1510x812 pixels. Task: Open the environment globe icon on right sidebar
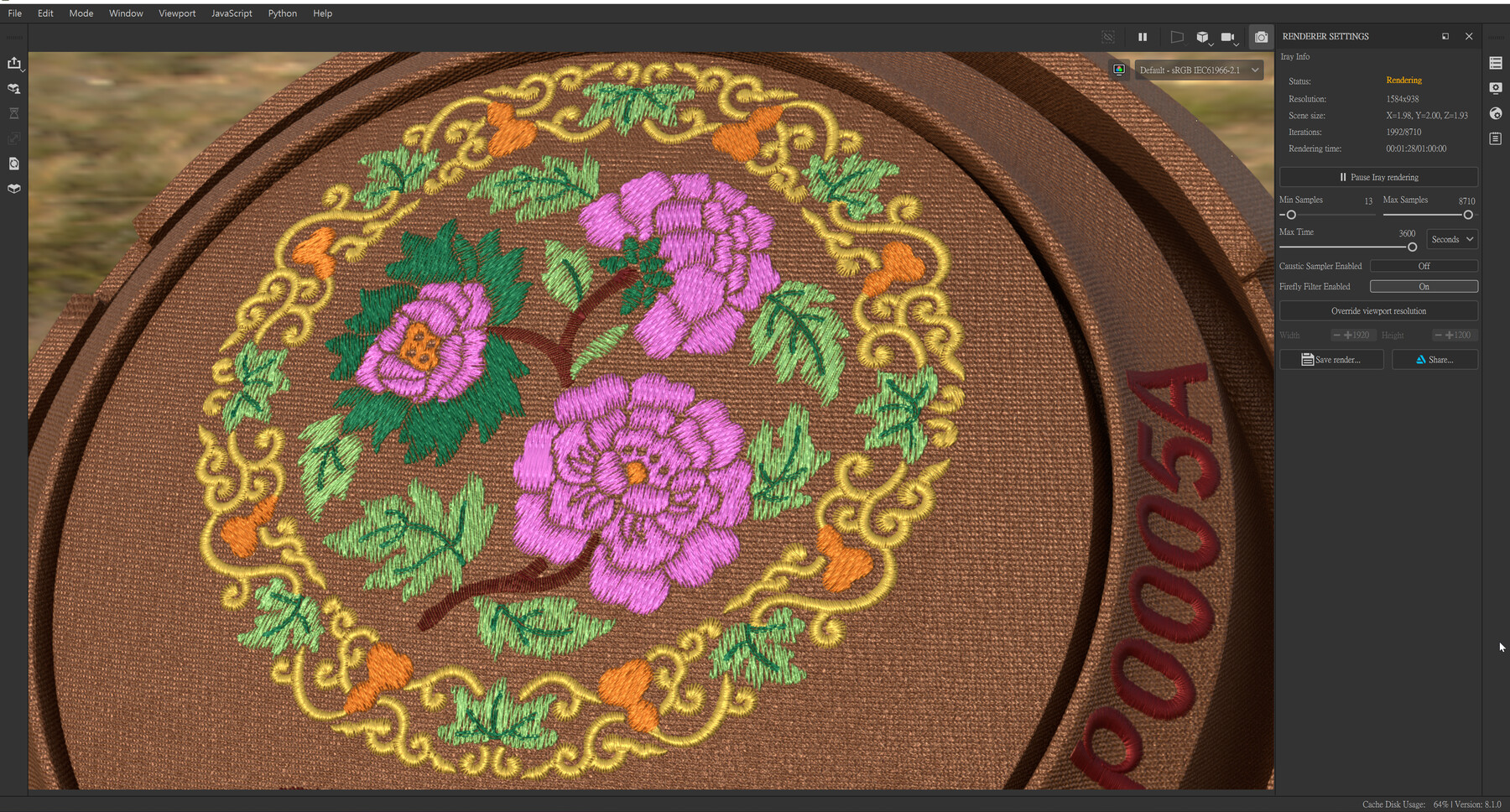(1496, 114)
